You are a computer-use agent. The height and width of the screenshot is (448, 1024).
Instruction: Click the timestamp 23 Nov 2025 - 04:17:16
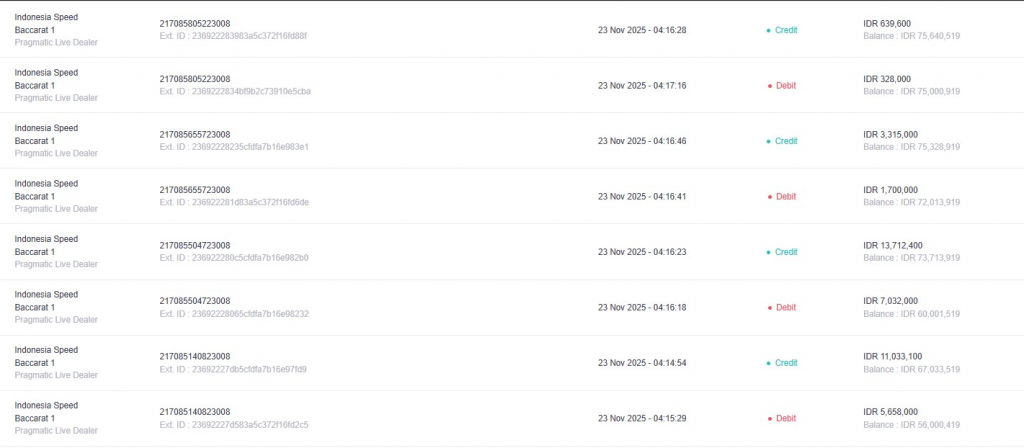click(x=642, y=86)
